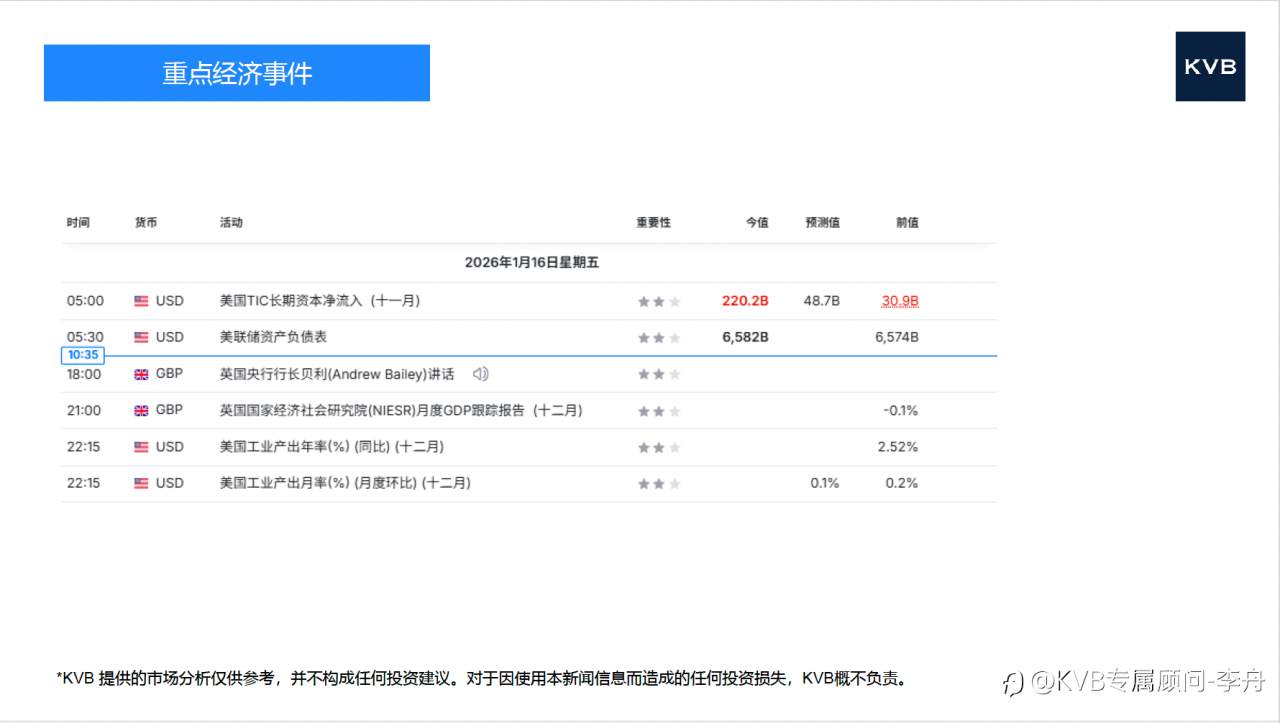Screen dimensions: 1280x723
Task: Play the Andrew Bailey speech audio icon
Action: pos(480,373)
